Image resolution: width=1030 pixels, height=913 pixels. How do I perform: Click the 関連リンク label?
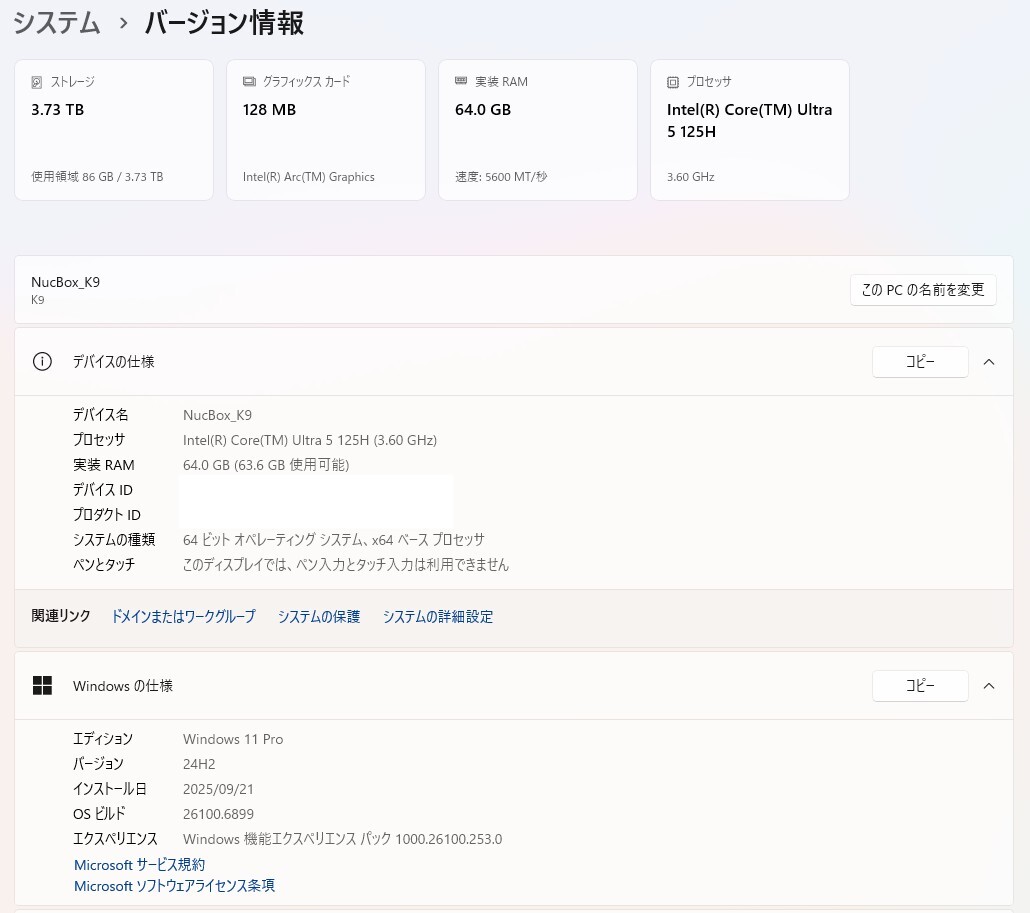(x=60, y=616)
